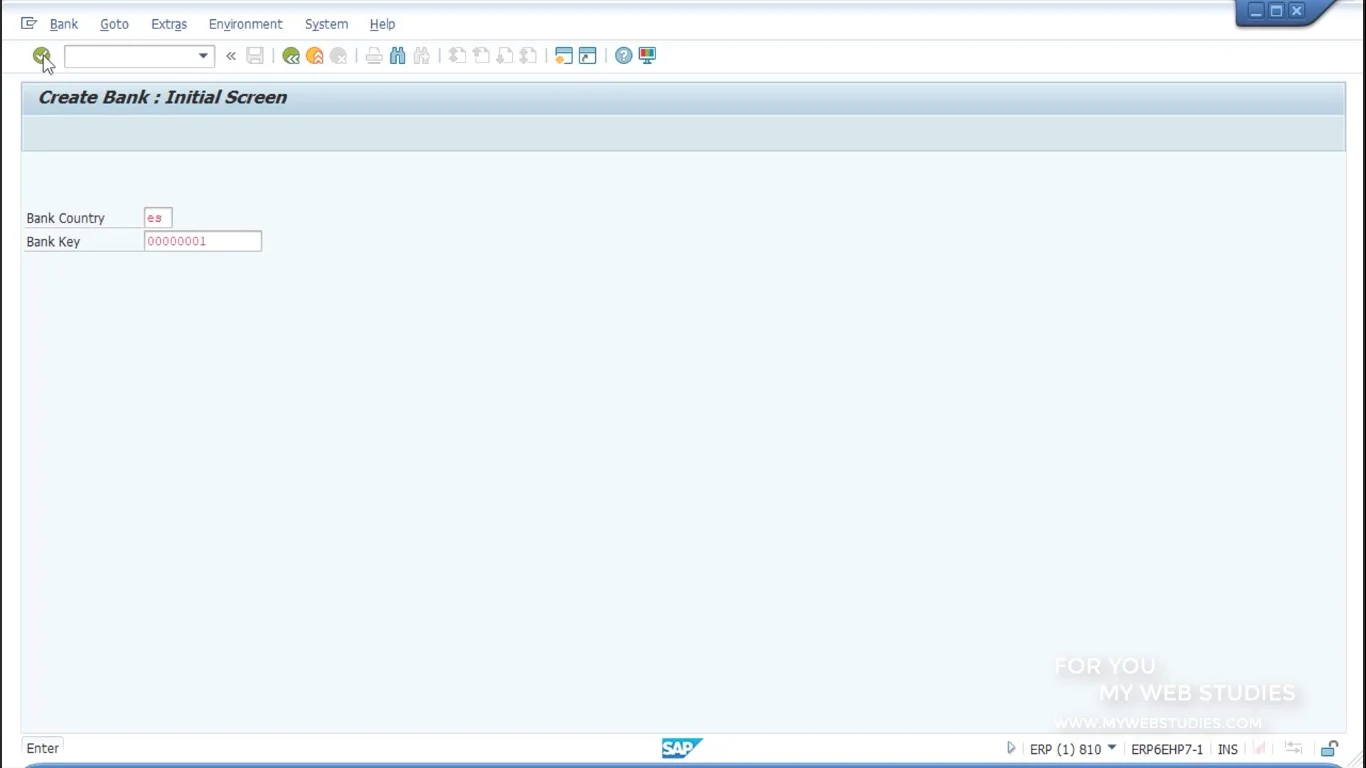
Task: Collapse command field with double chevron
Action: coord(231,56)
